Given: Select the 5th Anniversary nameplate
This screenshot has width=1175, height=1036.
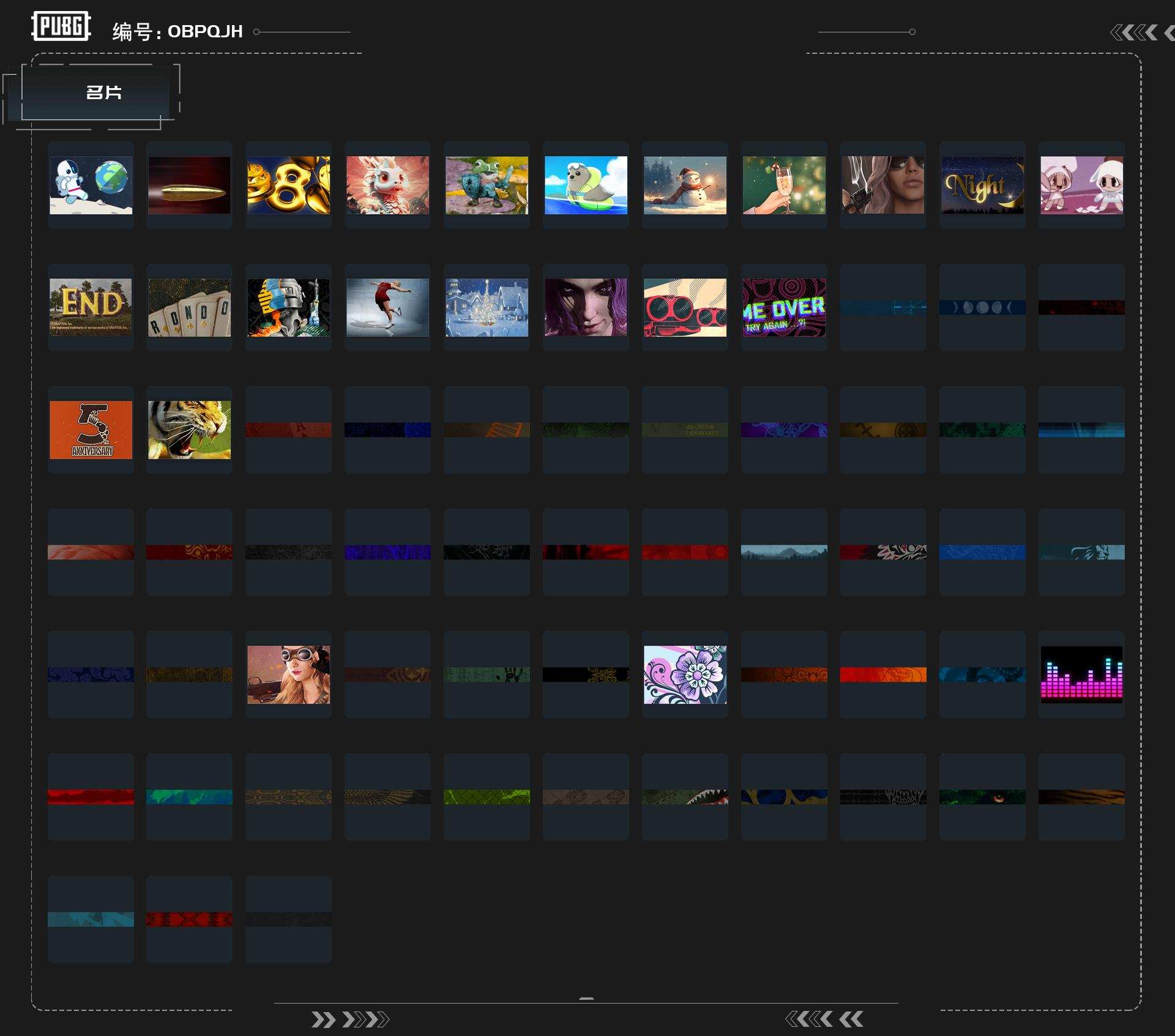Looking at the screenshot, I should pos(91,430).
